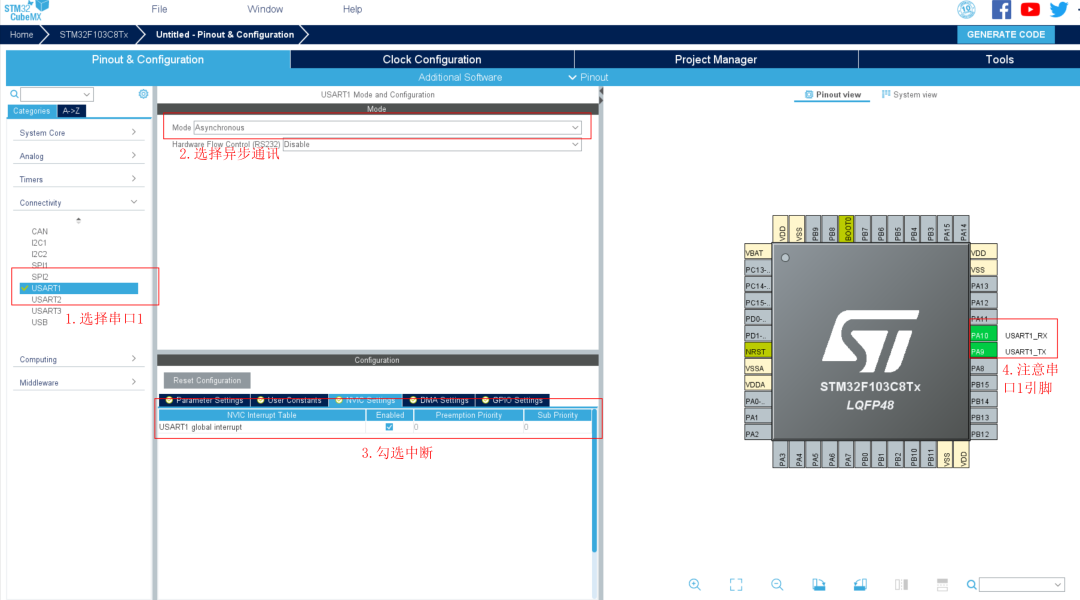Viewport: 1080px width, 600px height.
Task: Open Additional Software
Action: coord(460,77)
